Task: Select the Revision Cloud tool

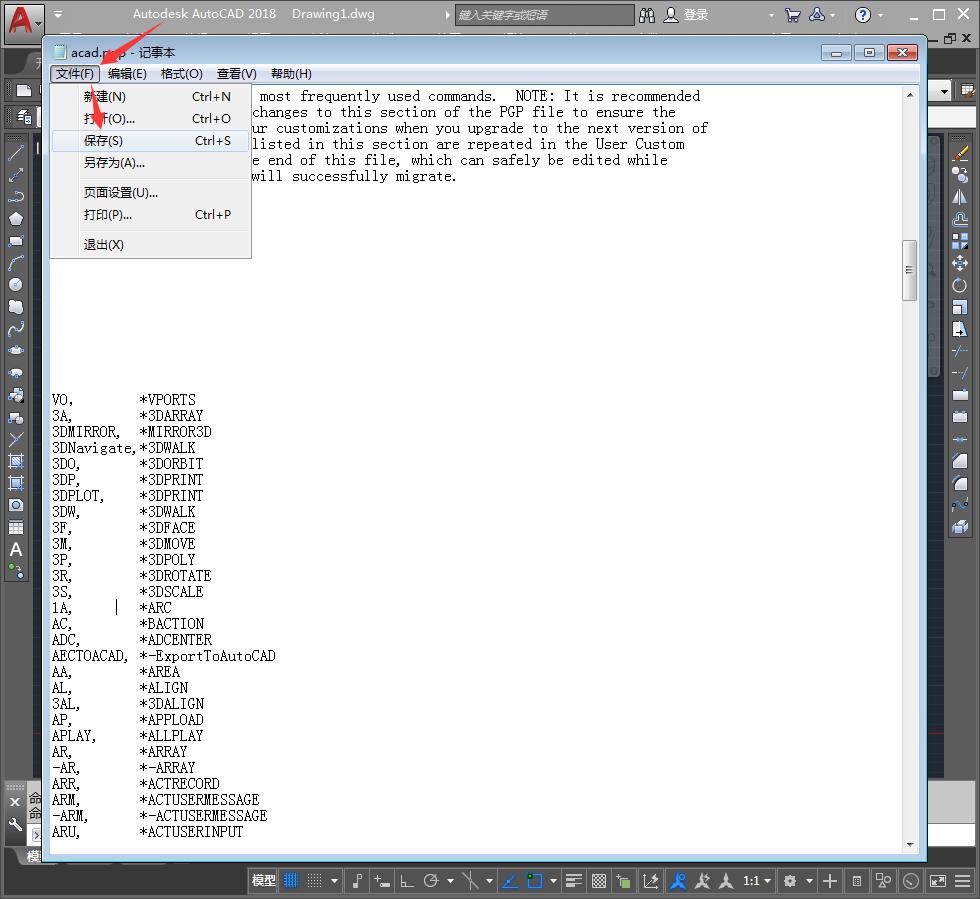Action: [x=16, y=306]
